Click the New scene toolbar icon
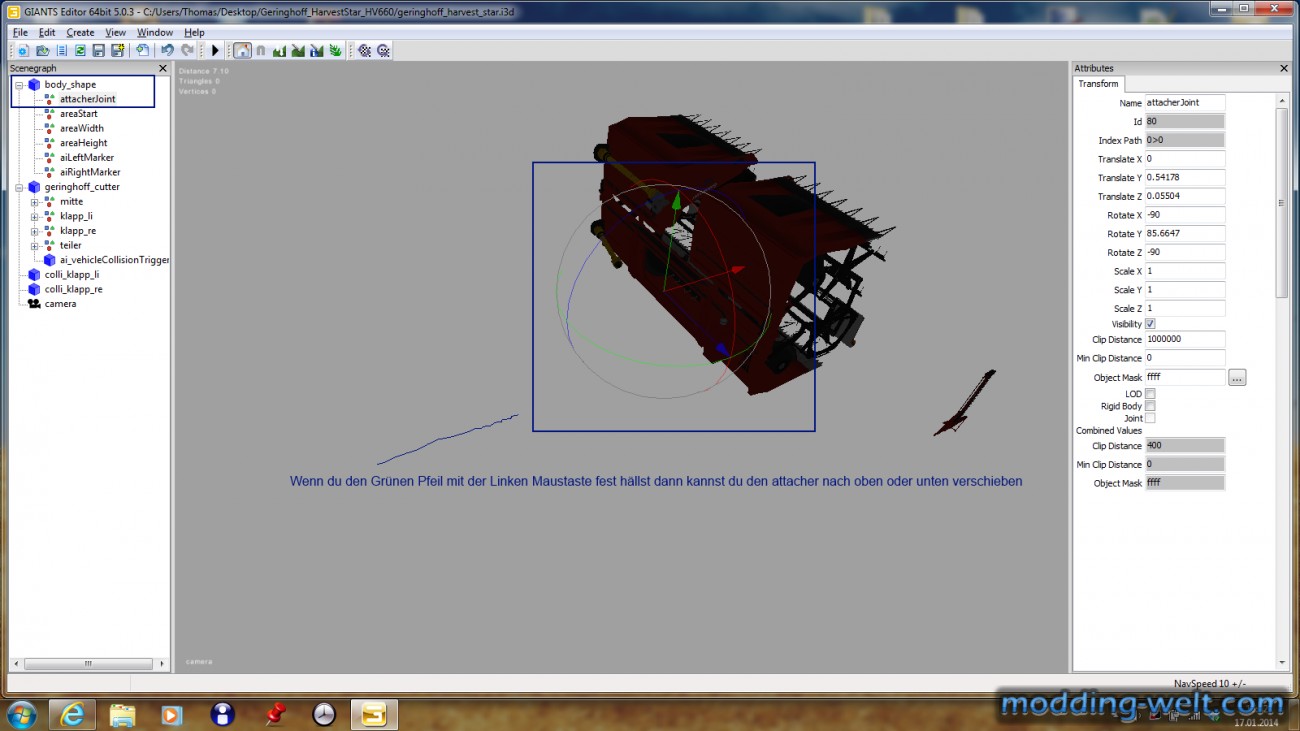1300x731 pixels. coord(22,50)
